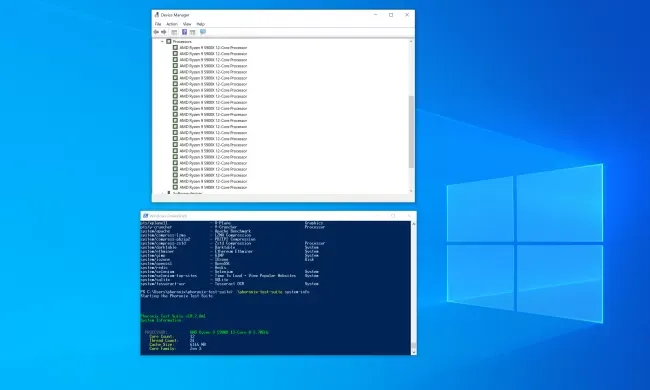Click the action pane toolbar icon beside Help icon

click(x=192, y=32)
